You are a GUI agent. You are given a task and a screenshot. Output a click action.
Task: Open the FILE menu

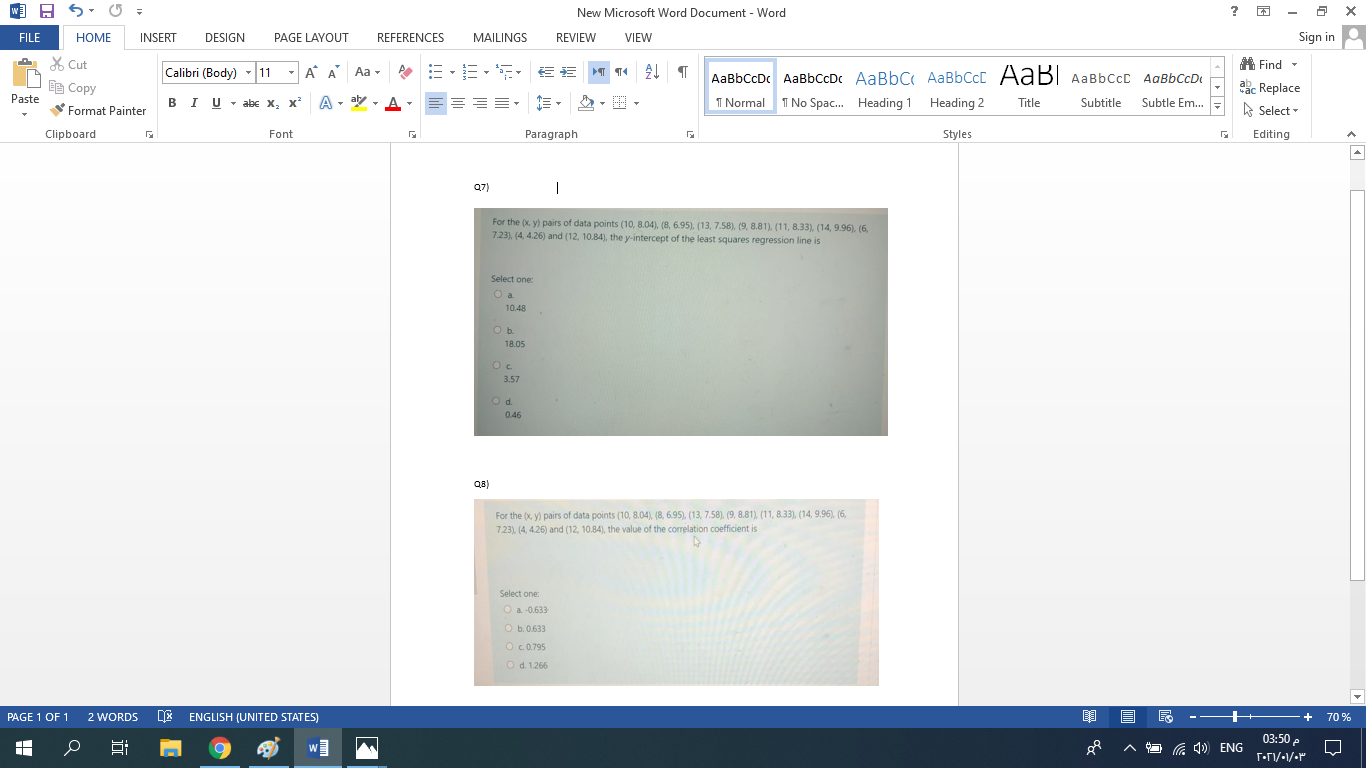[29, 37]
